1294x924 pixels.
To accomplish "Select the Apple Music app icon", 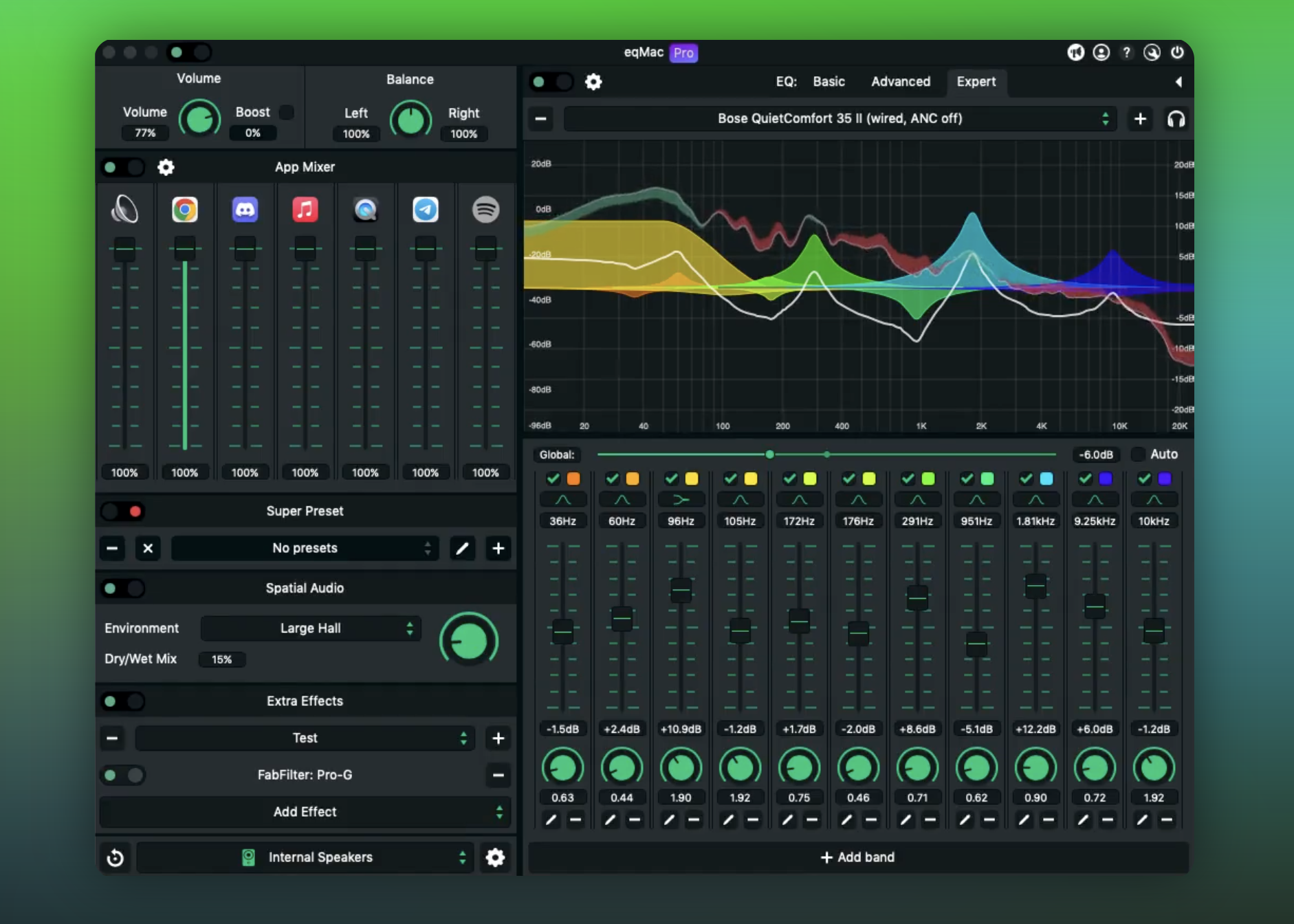I will pos(305,210).
